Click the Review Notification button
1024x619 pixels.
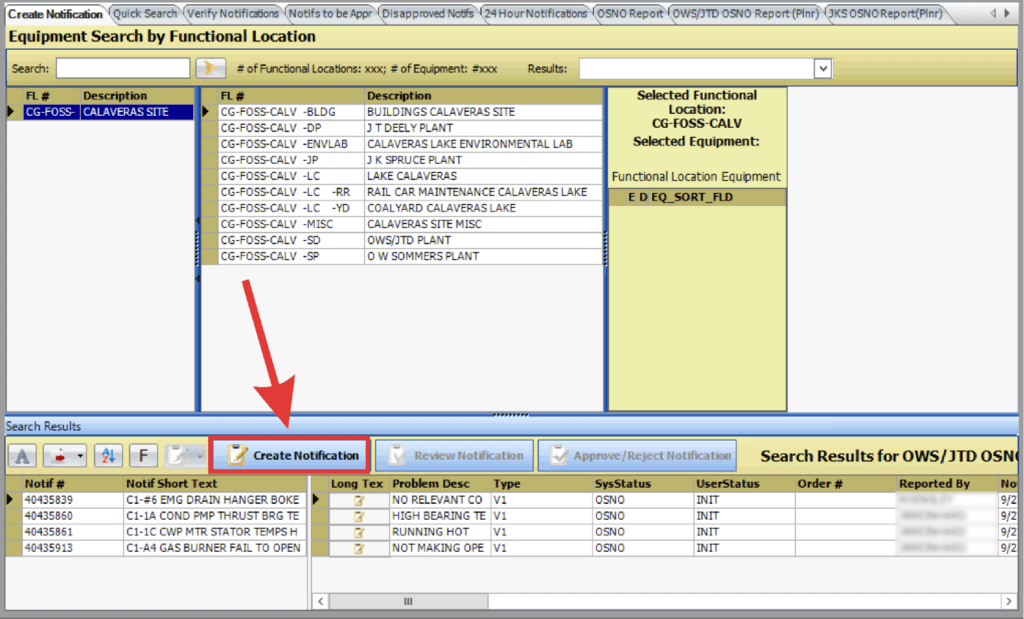(455, 456)
